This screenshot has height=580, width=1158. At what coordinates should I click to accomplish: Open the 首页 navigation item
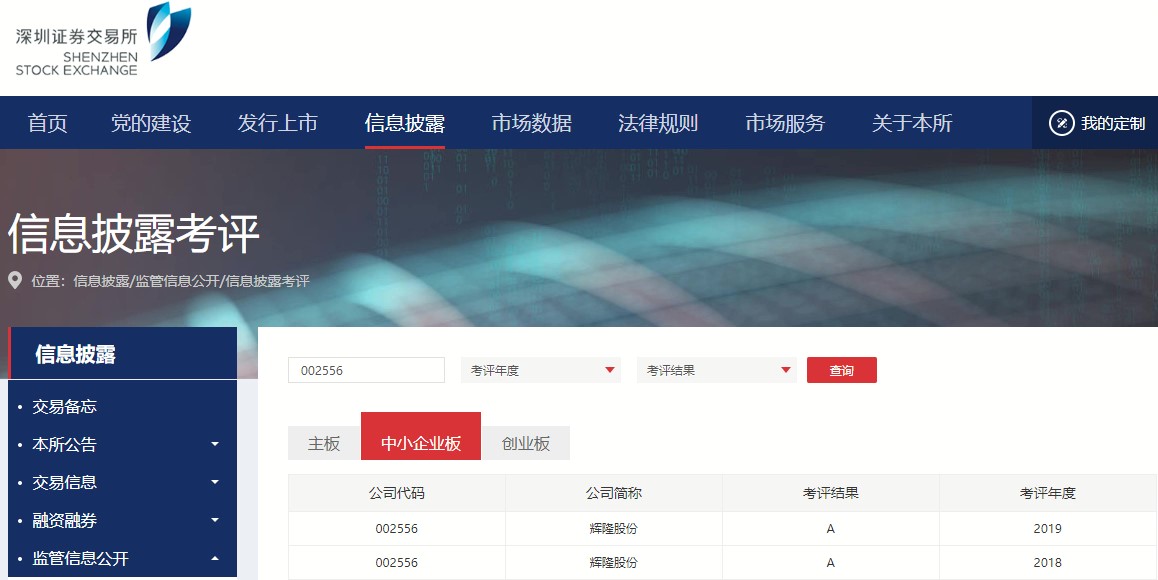pos(47,123)
